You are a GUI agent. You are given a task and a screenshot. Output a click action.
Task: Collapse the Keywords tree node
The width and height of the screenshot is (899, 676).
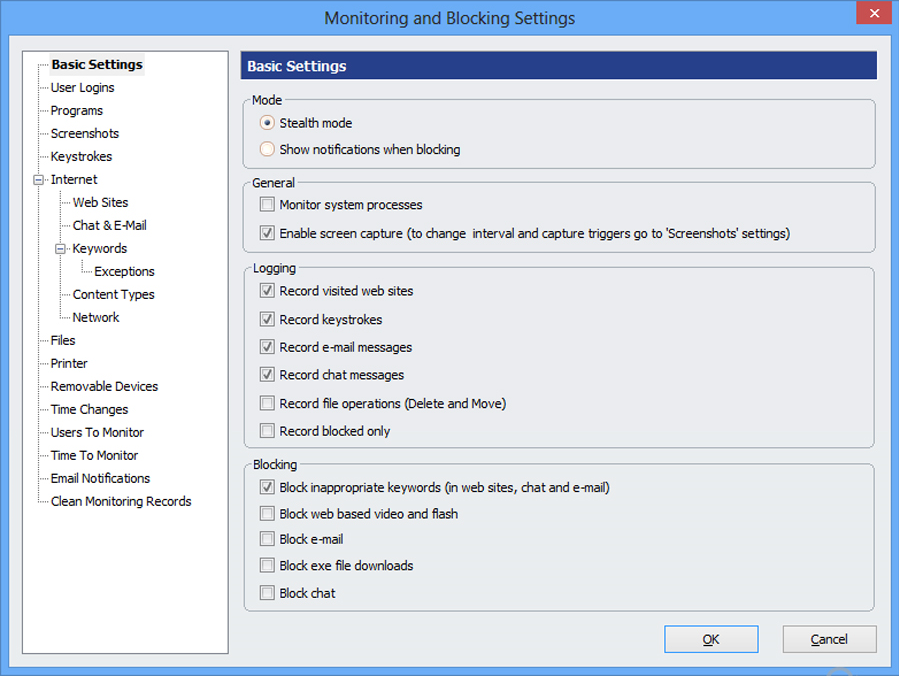tap(61, 249)
